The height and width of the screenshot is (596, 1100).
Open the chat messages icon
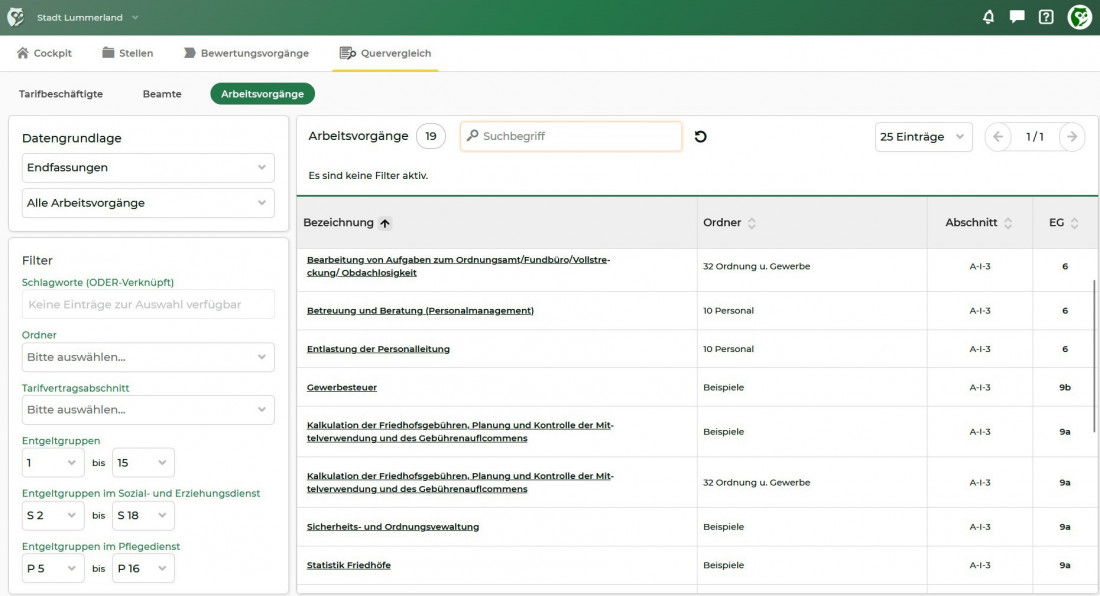(x=1017, y=17)
